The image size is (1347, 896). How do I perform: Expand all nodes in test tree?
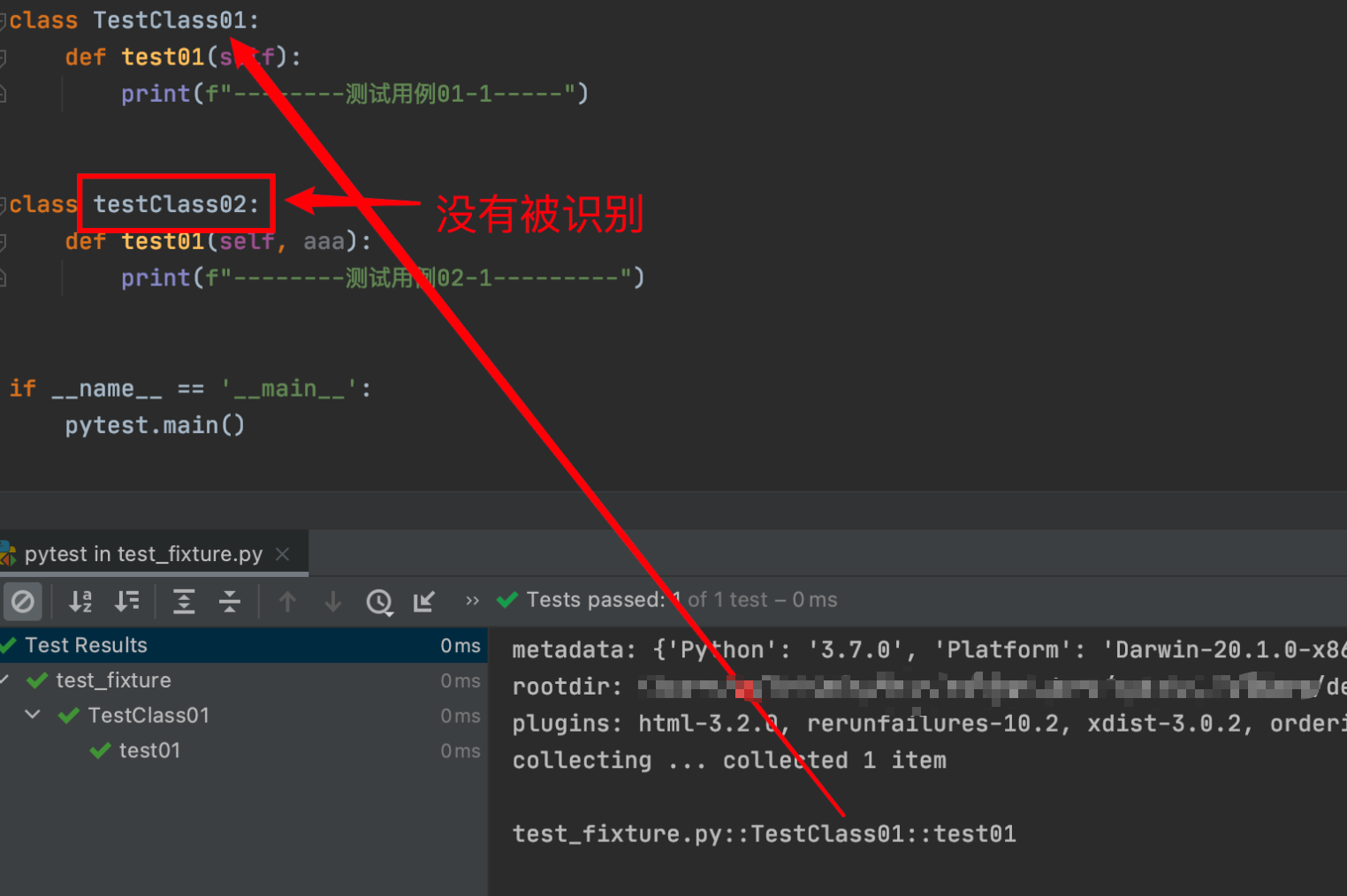[x=184, y=601]
